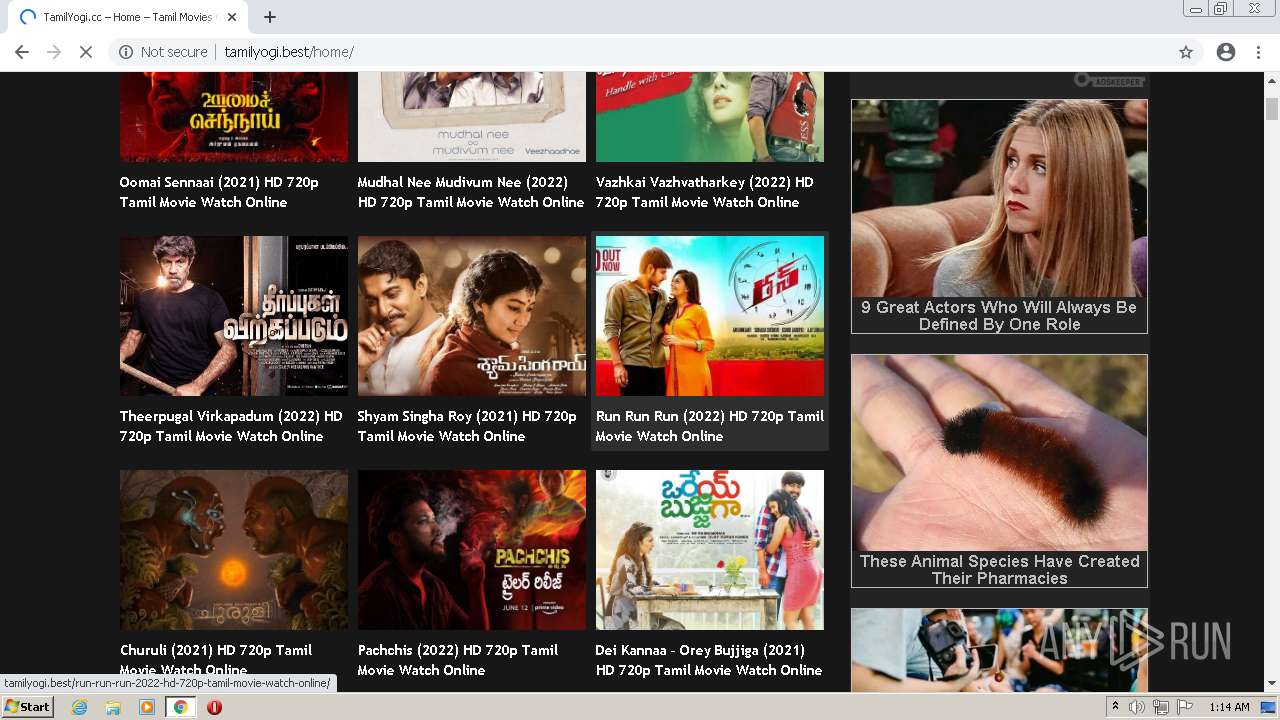Click Churuli poster thumbnail
The height and width of the screenshot is (720, 1280).
[x=234, y=550]
